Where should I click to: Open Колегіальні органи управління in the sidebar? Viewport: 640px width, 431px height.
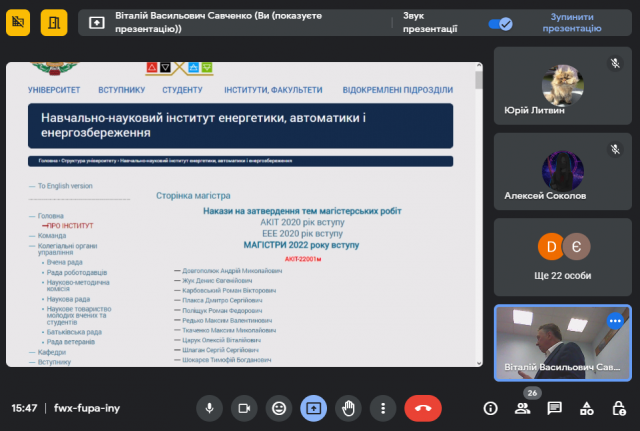click(67, 249)
